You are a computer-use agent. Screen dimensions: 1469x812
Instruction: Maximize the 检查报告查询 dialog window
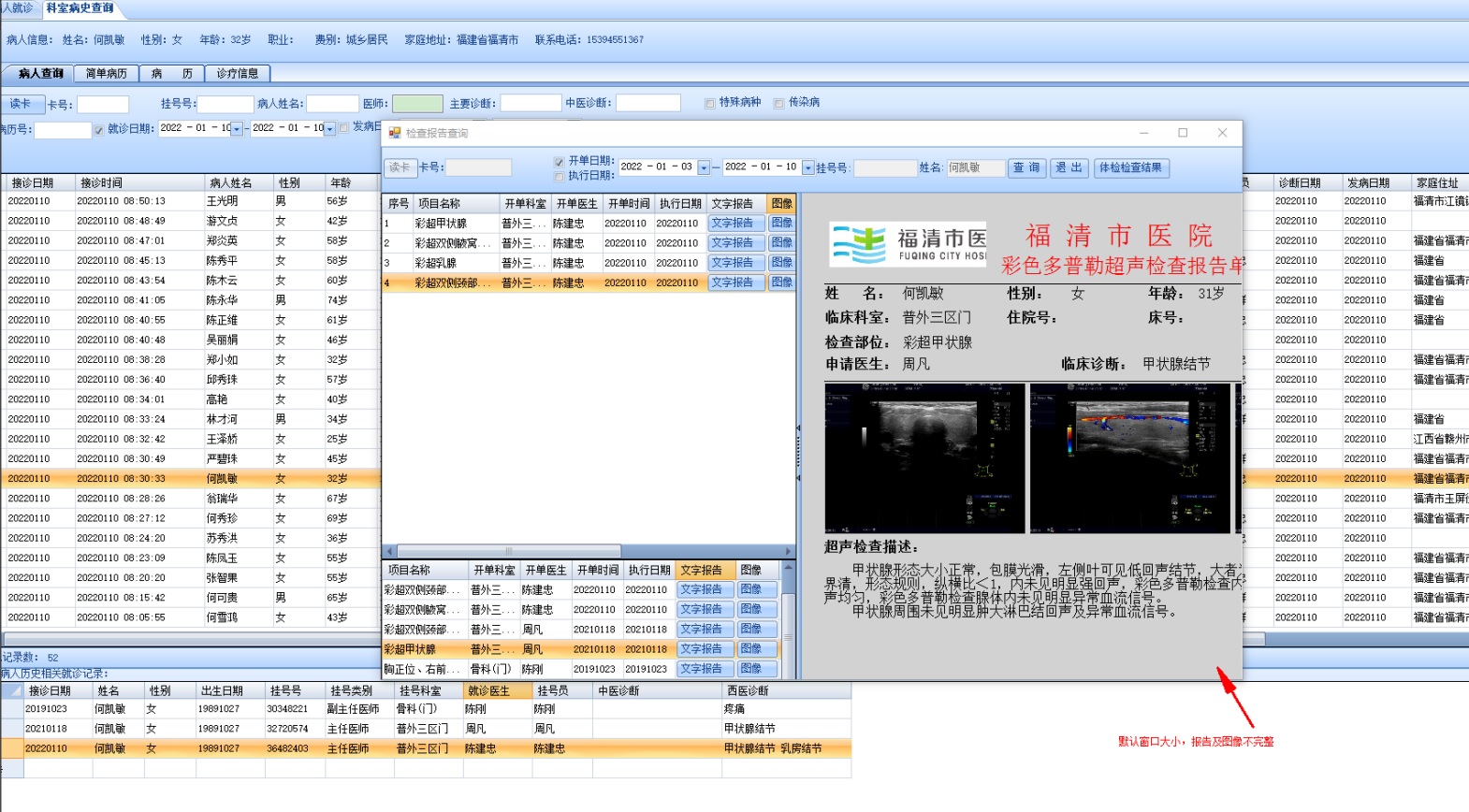(x=1183, y=133)
